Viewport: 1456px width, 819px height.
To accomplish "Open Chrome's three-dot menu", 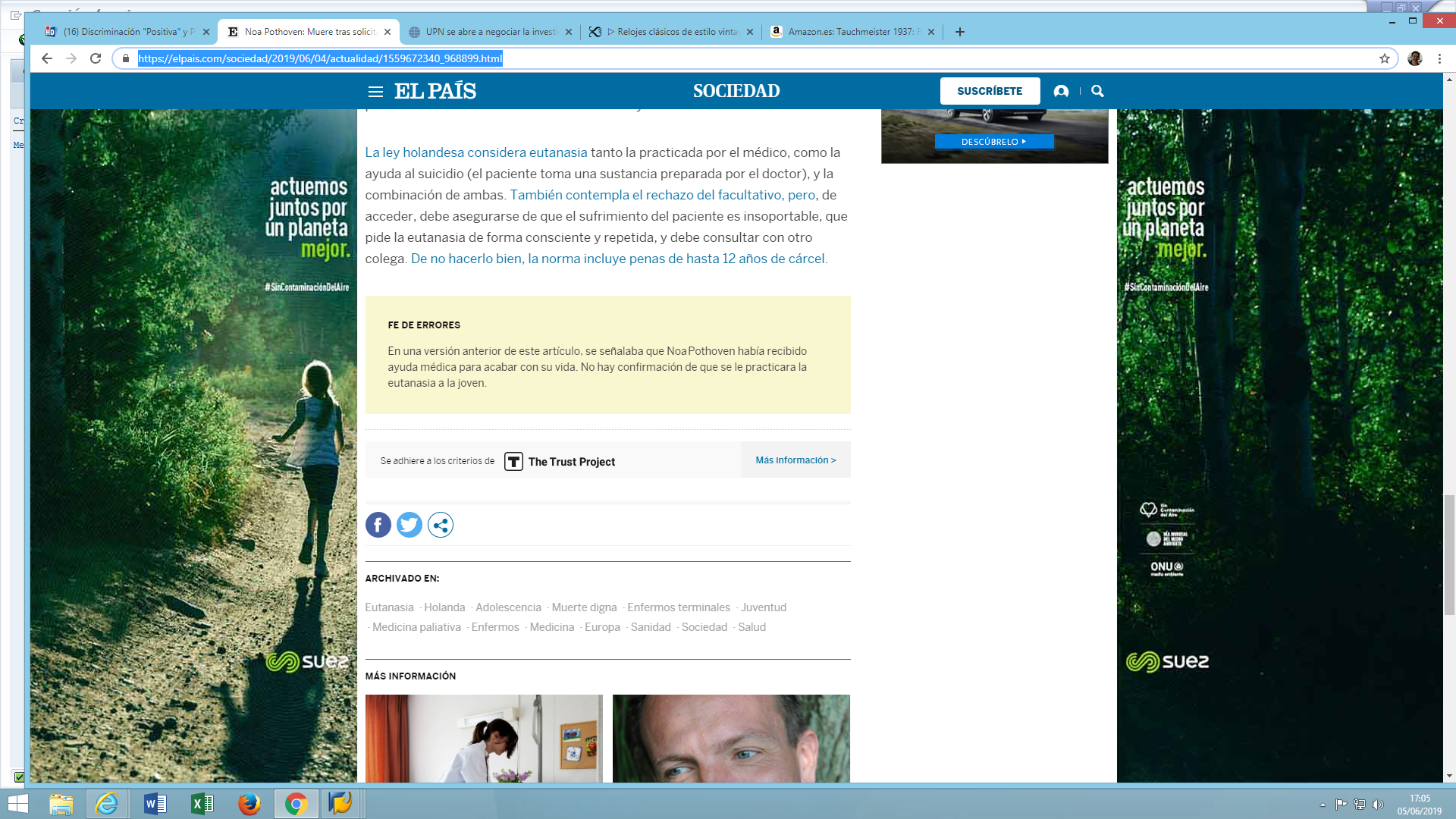I will [1439, 58].
